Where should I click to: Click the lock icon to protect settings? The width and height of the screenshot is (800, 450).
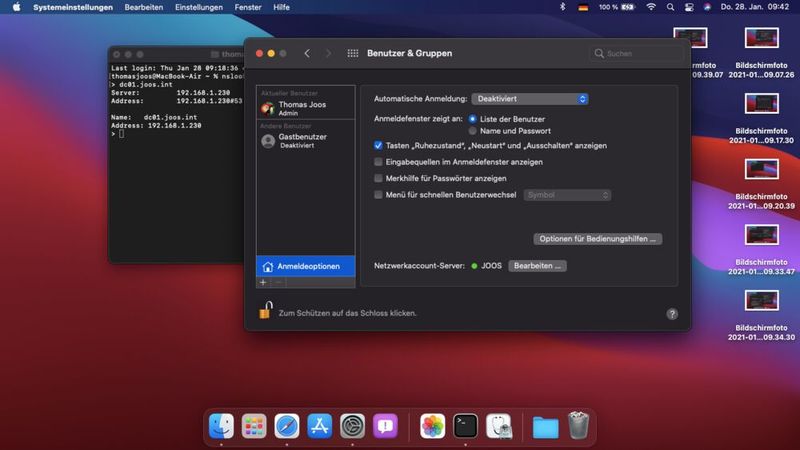266,310
